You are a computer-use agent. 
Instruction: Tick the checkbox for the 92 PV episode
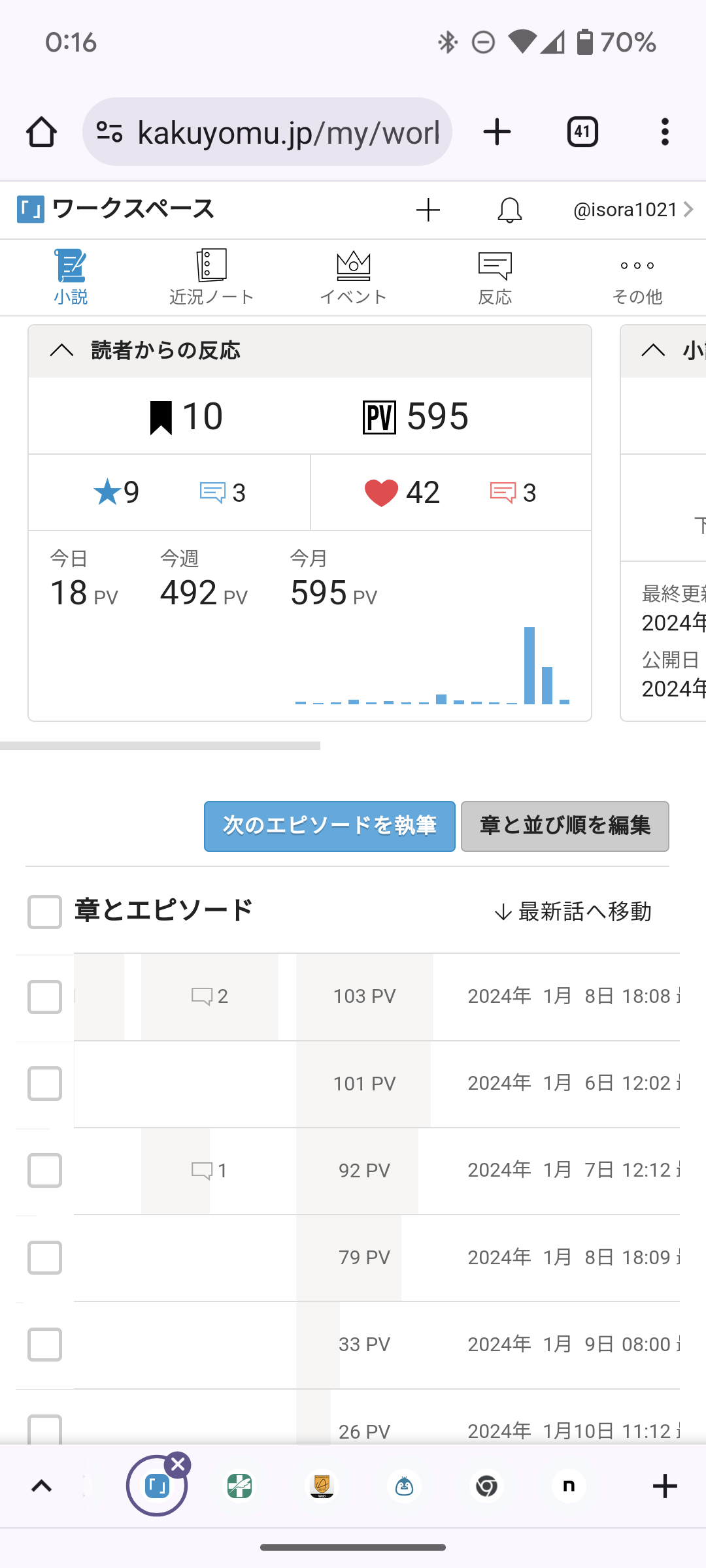click(44, 1170)
